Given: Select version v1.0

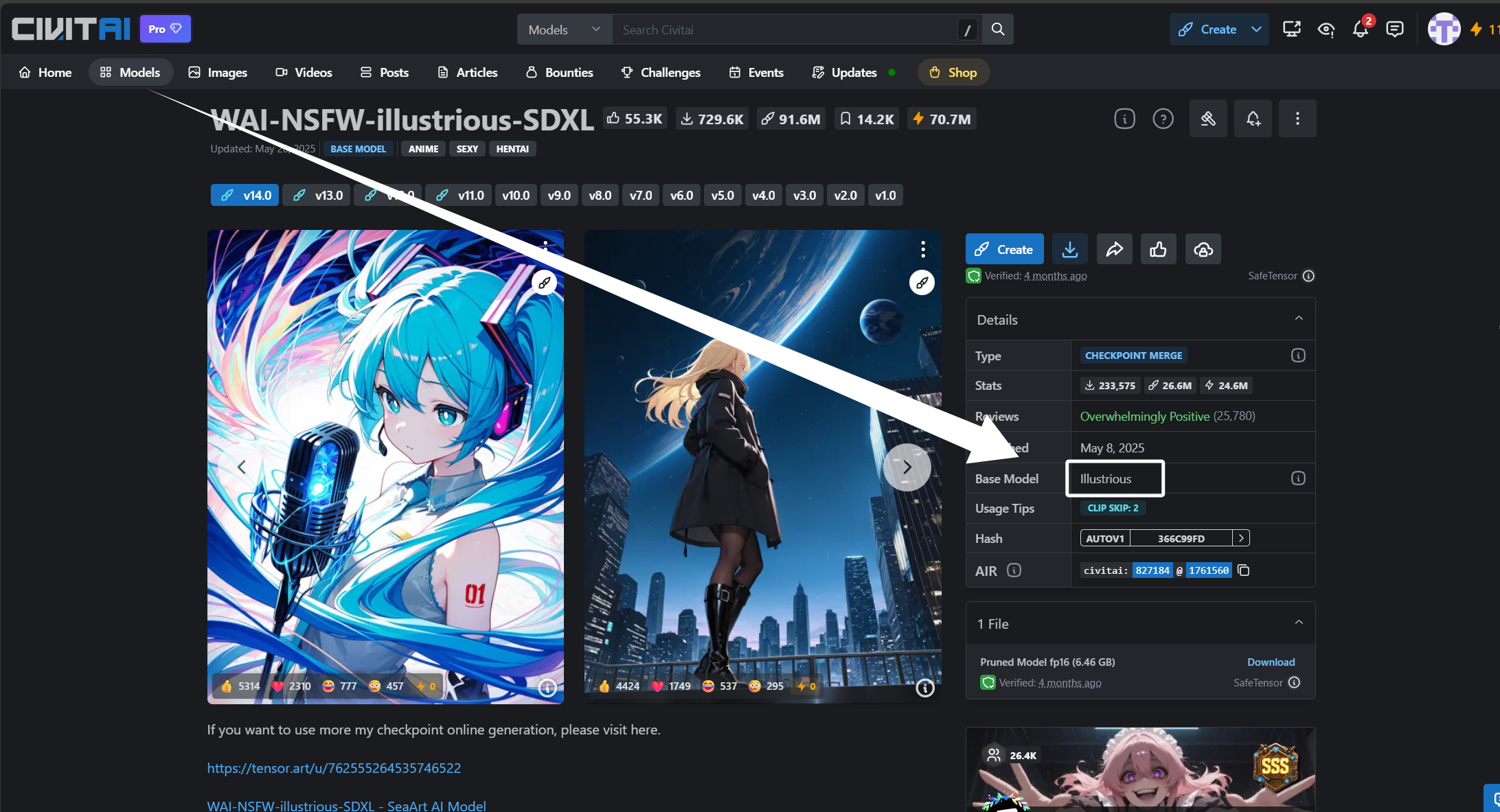Looking at the screenshot, I should [885, 196].
